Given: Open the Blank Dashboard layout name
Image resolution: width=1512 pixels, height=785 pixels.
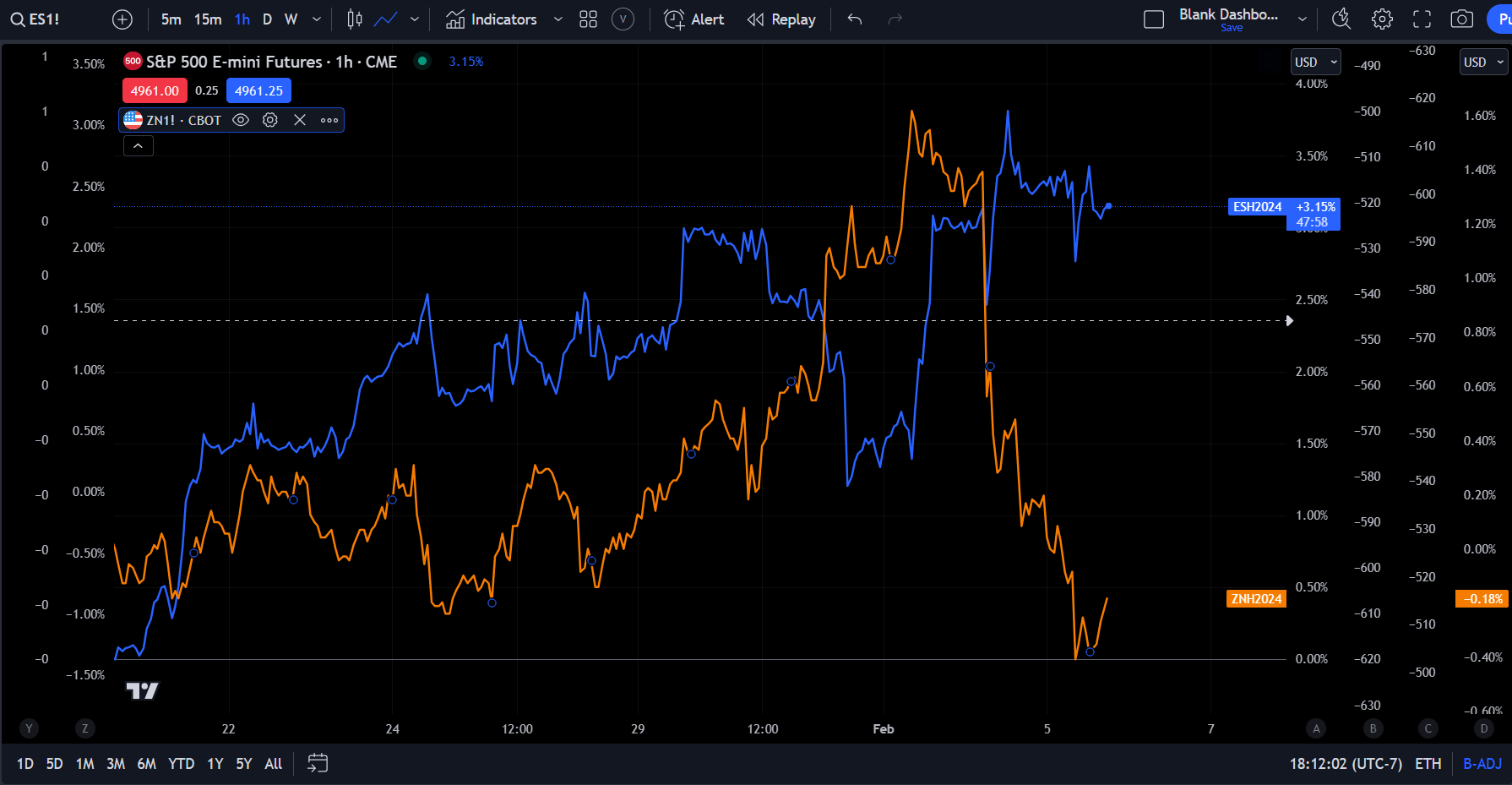Looking at the screenshot, I should click(x=1228, y=14).
